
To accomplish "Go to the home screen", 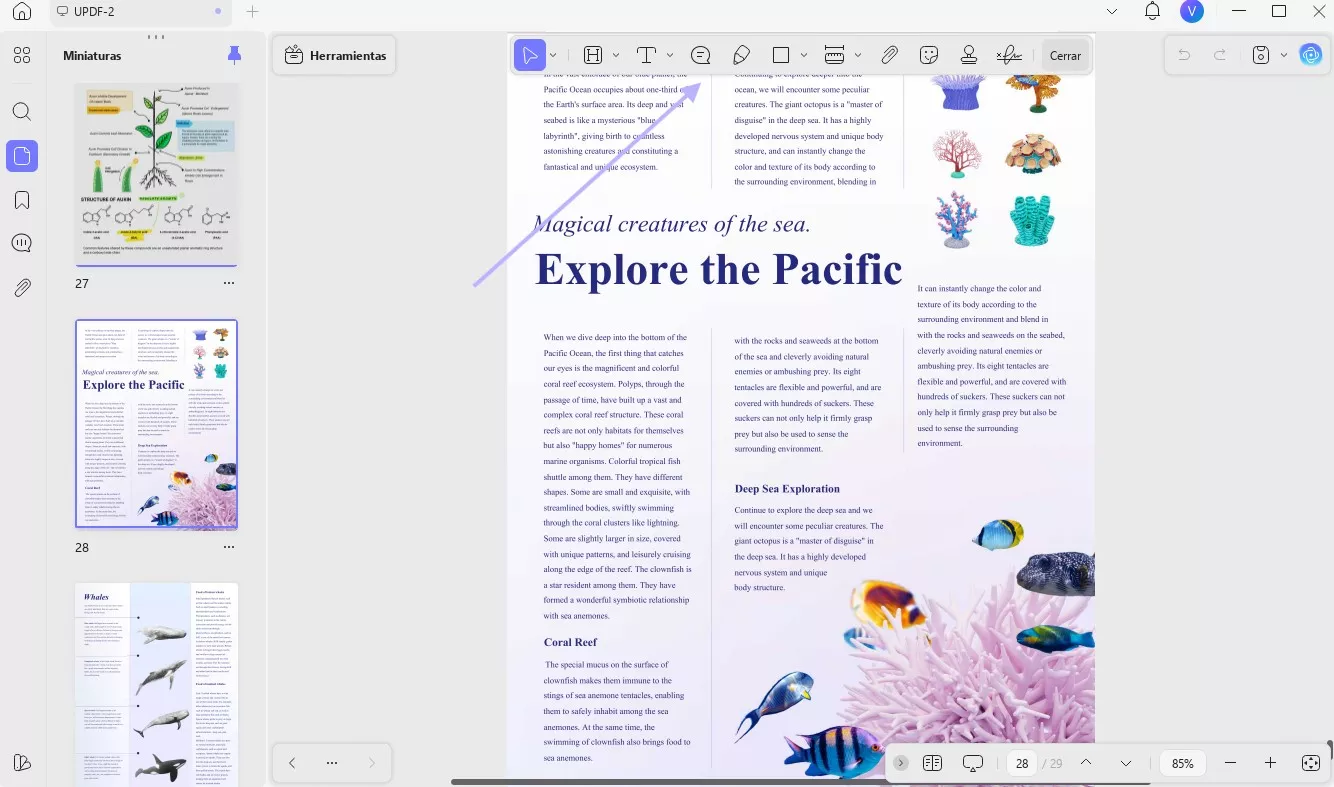I will pyautogui.click(x=22, y=12).
